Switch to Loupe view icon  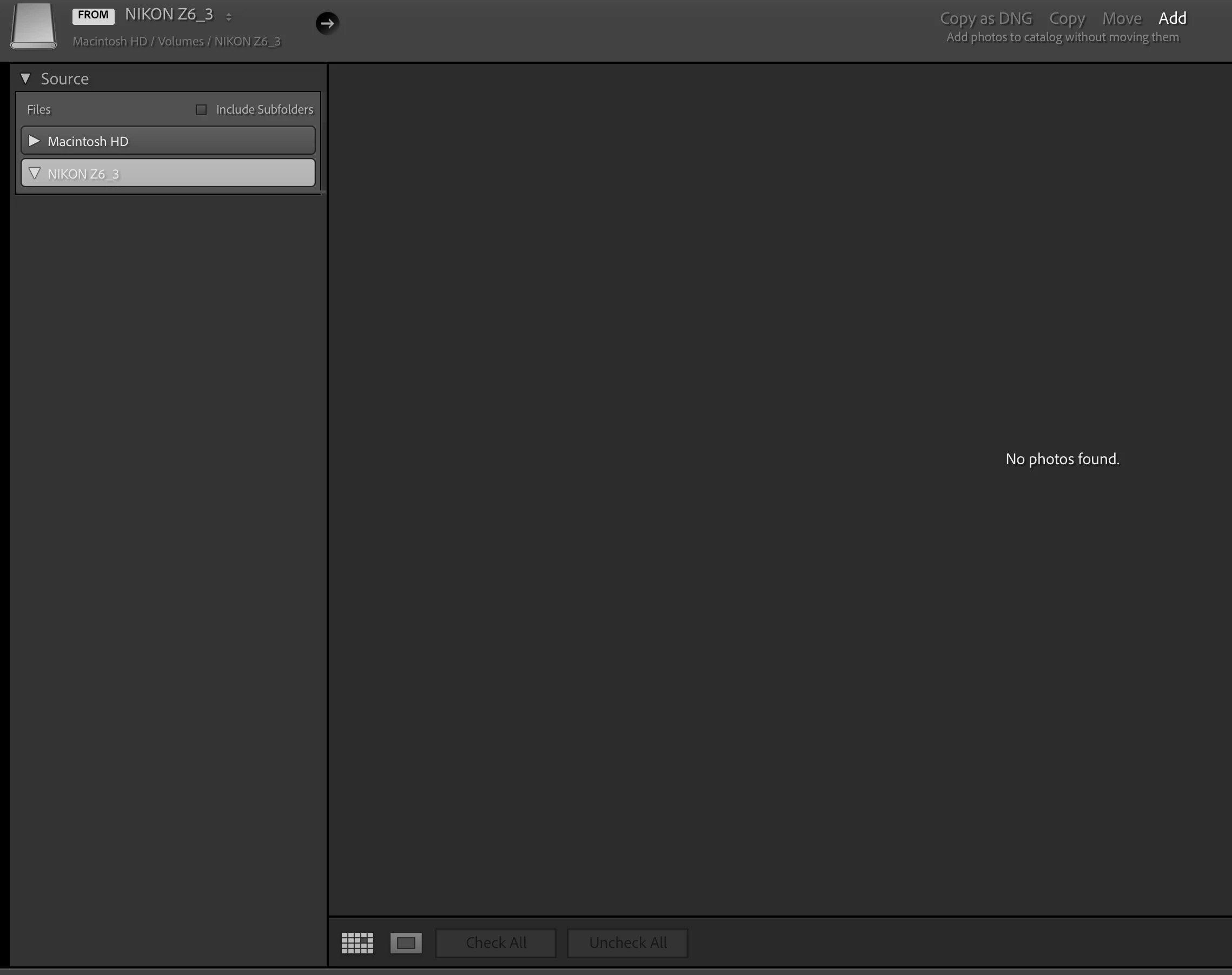pos(406,943)
